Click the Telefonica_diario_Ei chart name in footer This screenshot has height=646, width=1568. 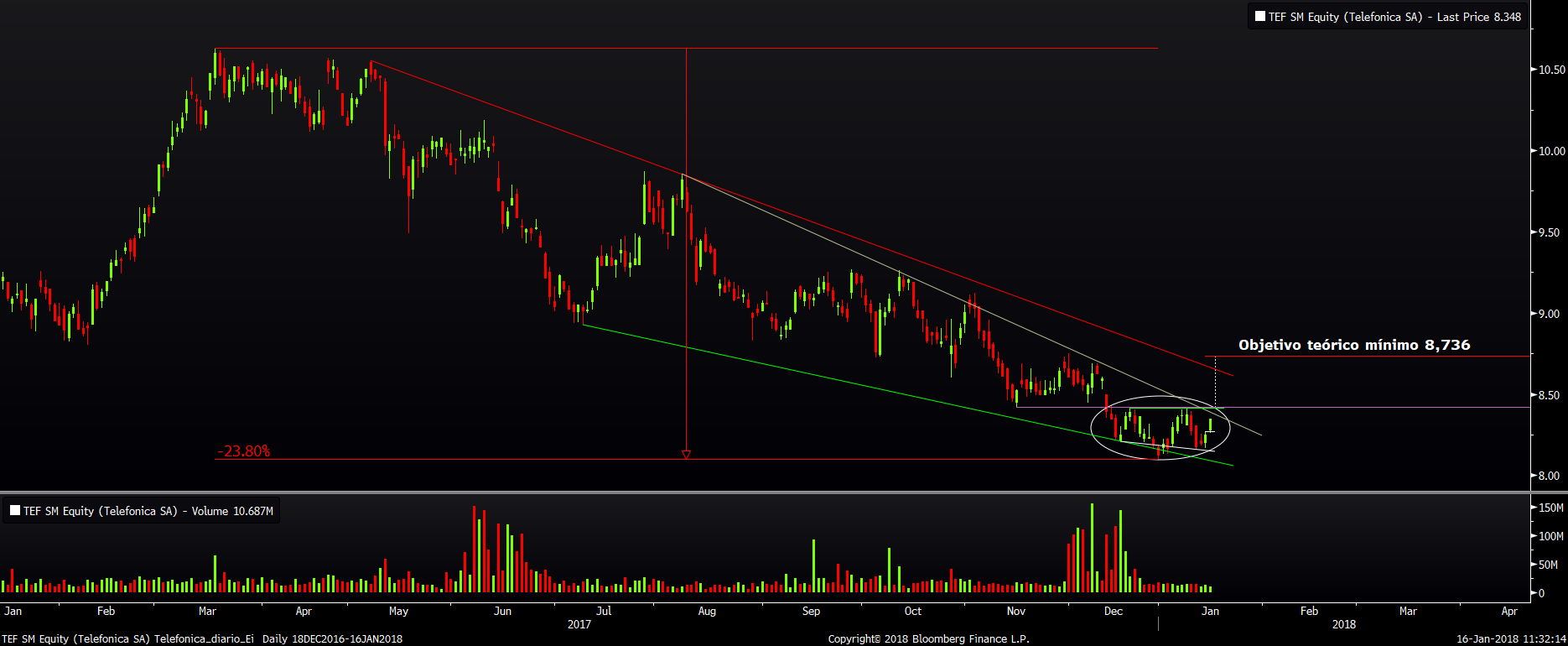point(204,639)
